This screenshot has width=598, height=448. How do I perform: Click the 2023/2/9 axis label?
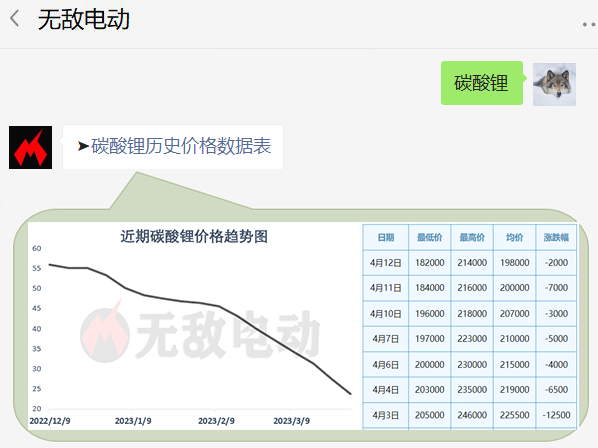pyautogui.click(x=216, y=421)
